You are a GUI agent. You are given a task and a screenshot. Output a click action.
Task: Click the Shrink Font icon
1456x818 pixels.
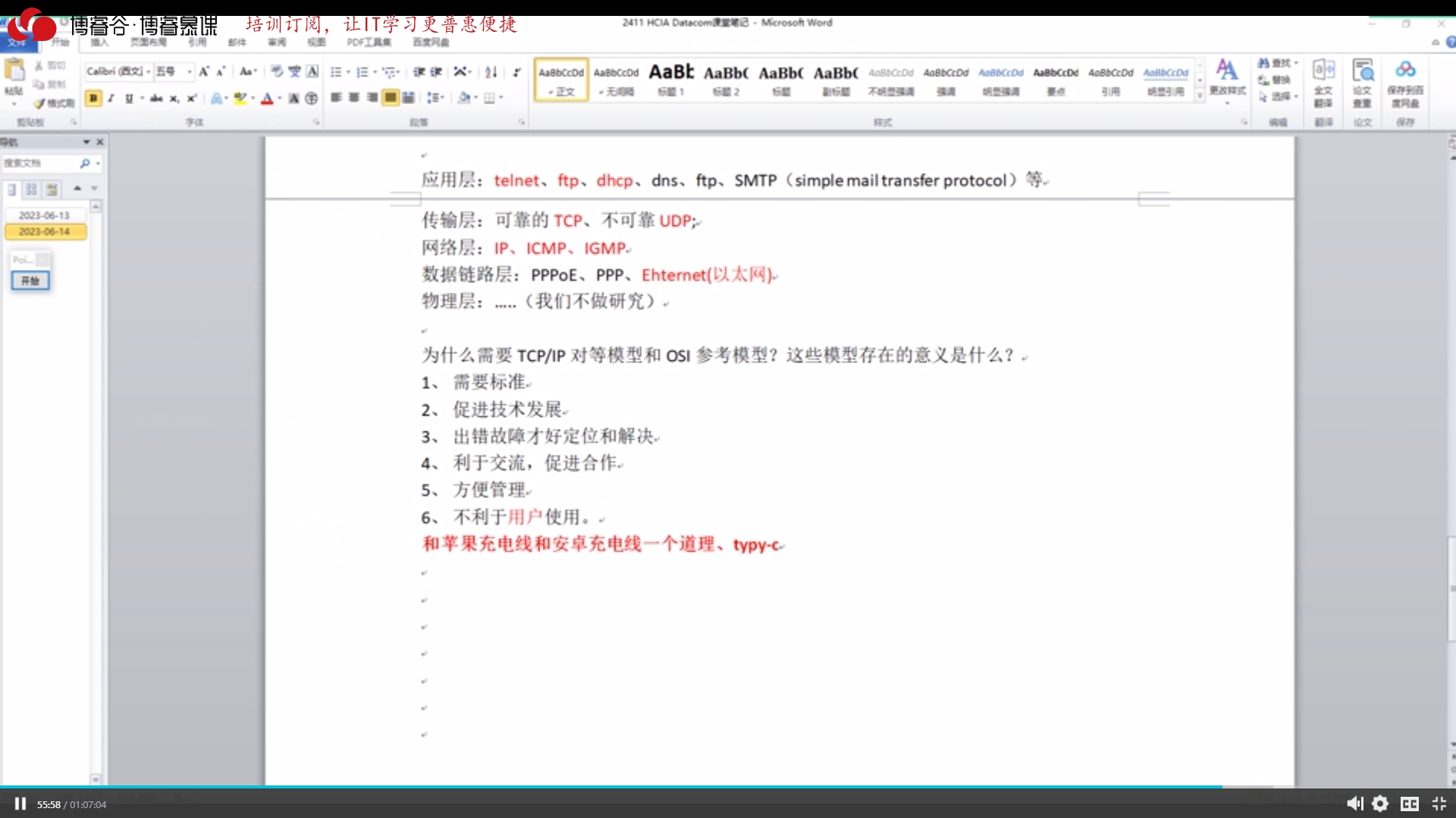point(221,71)
